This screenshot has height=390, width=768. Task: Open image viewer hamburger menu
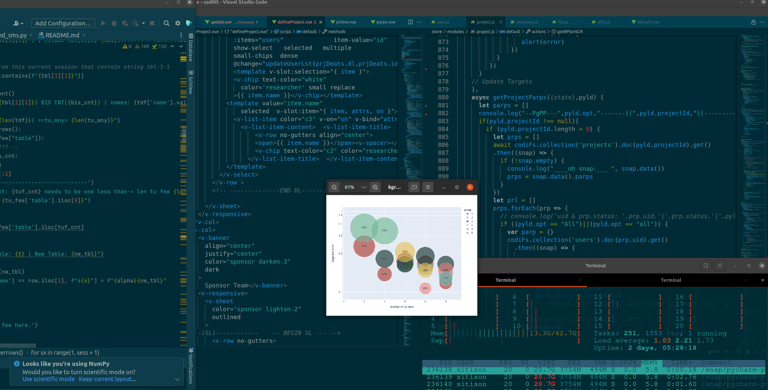pos(428,187)
